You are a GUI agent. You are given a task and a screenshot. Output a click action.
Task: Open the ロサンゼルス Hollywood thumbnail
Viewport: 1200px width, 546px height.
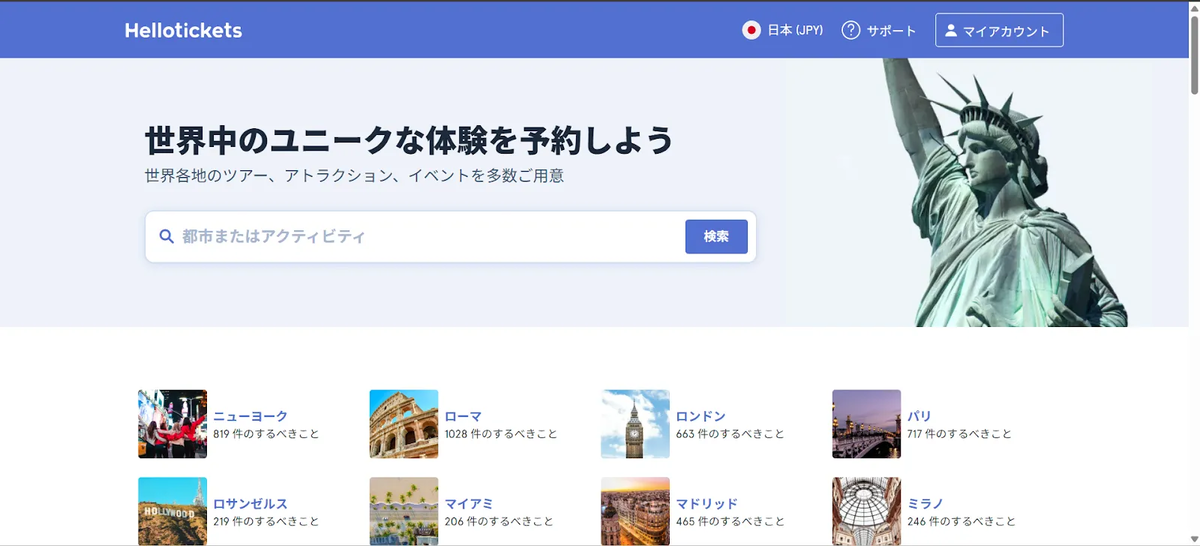tap(172, 511)
